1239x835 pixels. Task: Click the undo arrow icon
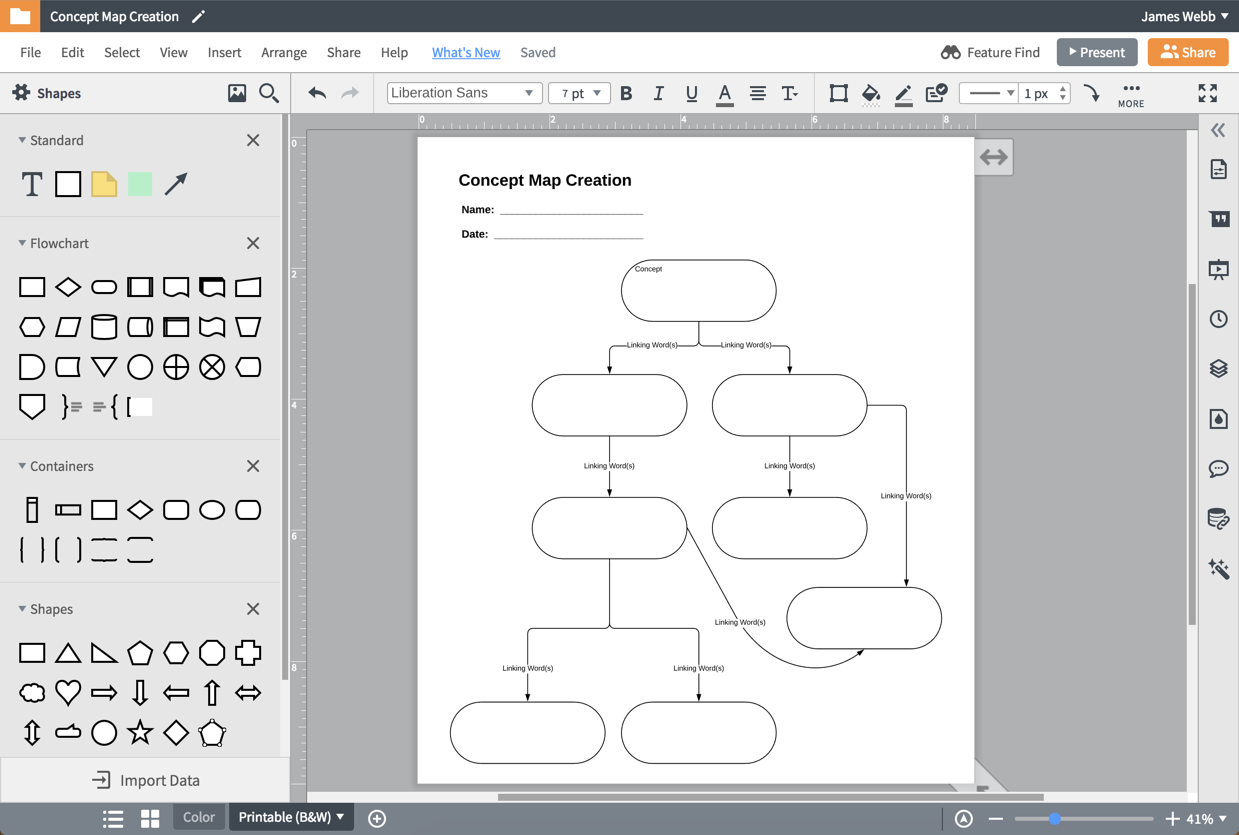(317, 93)
